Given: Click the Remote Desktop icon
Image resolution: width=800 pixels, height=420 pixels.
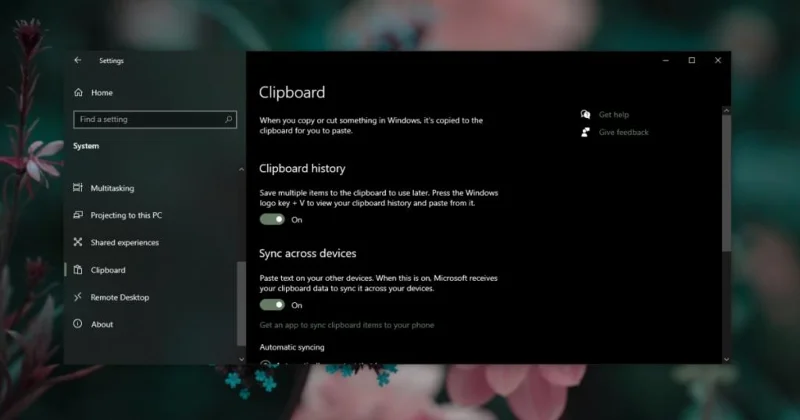Looking at the screenshot, I should point(78,297).
